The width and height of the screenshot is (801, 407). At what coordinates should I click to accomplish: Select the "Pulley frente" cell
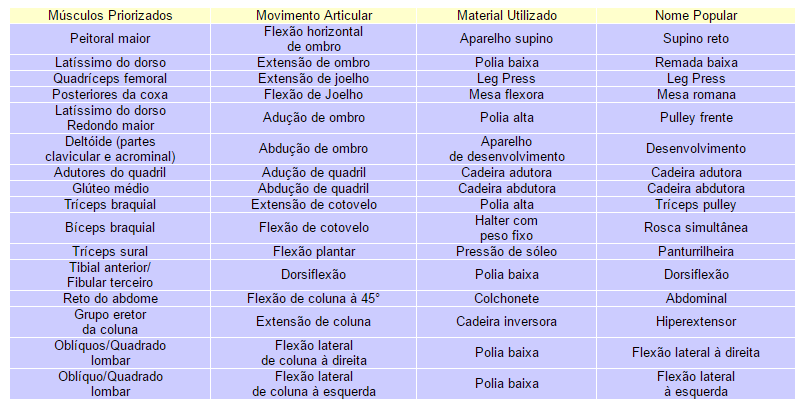[x=696, y=117]
